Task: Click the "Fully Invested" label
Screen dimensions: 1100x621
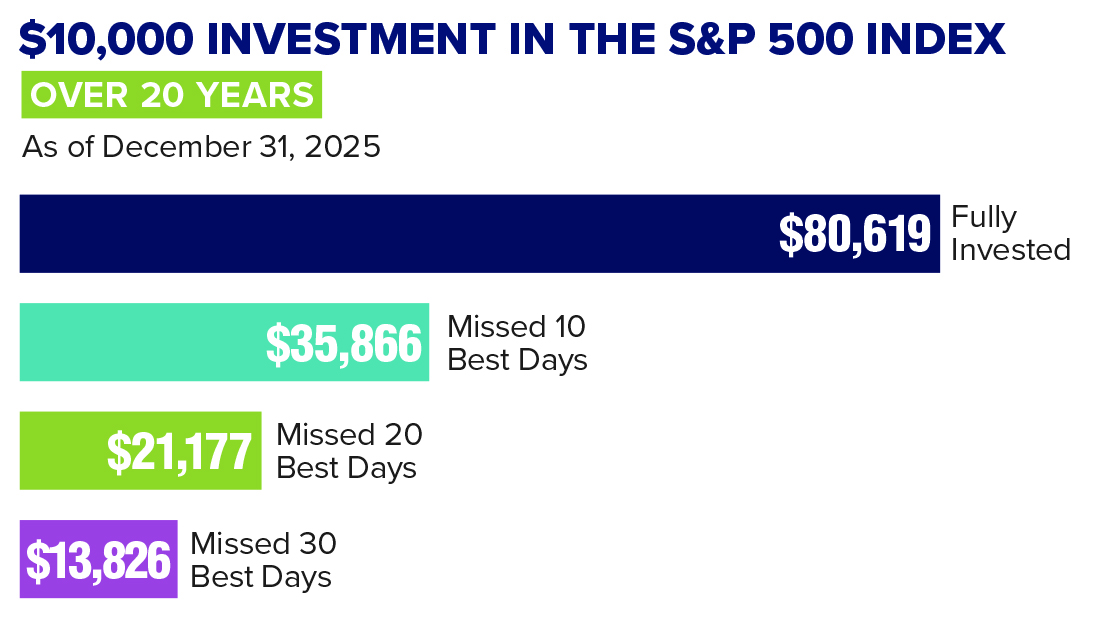Action: click(x=1010, y=233)
